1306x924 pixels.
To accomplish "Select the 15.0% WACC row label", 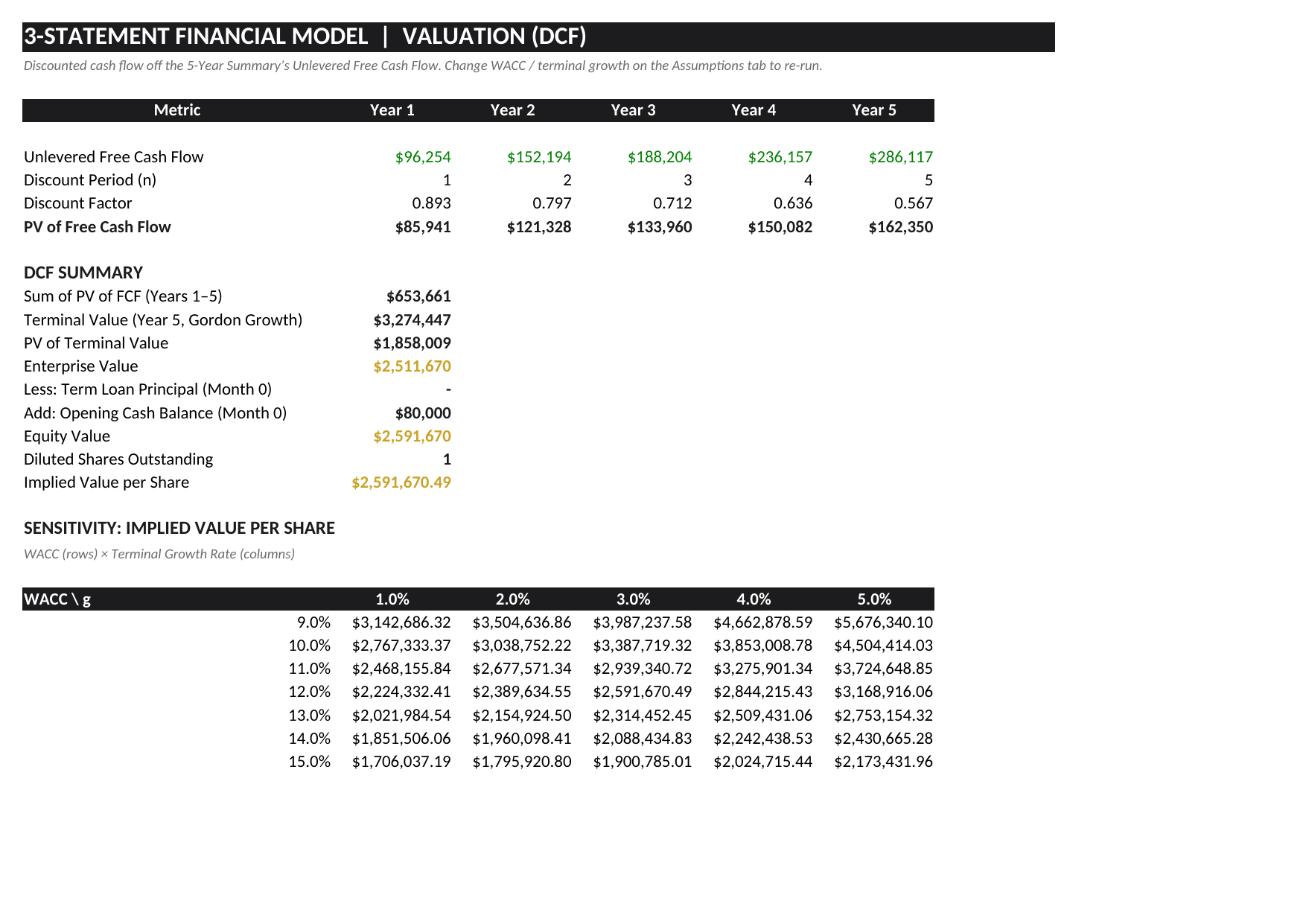I will pos(310,762).
